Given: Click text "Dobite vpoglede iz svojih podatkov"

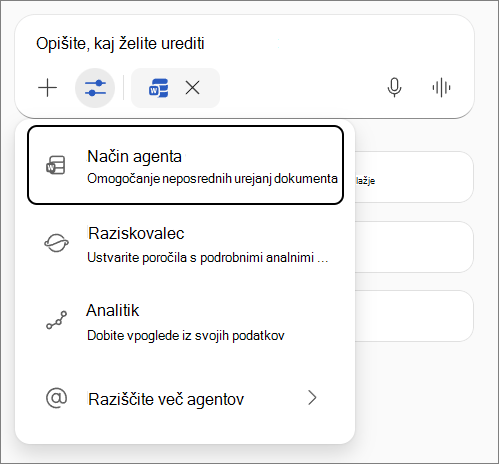Looking at the screenshot, I should (186, 336).
